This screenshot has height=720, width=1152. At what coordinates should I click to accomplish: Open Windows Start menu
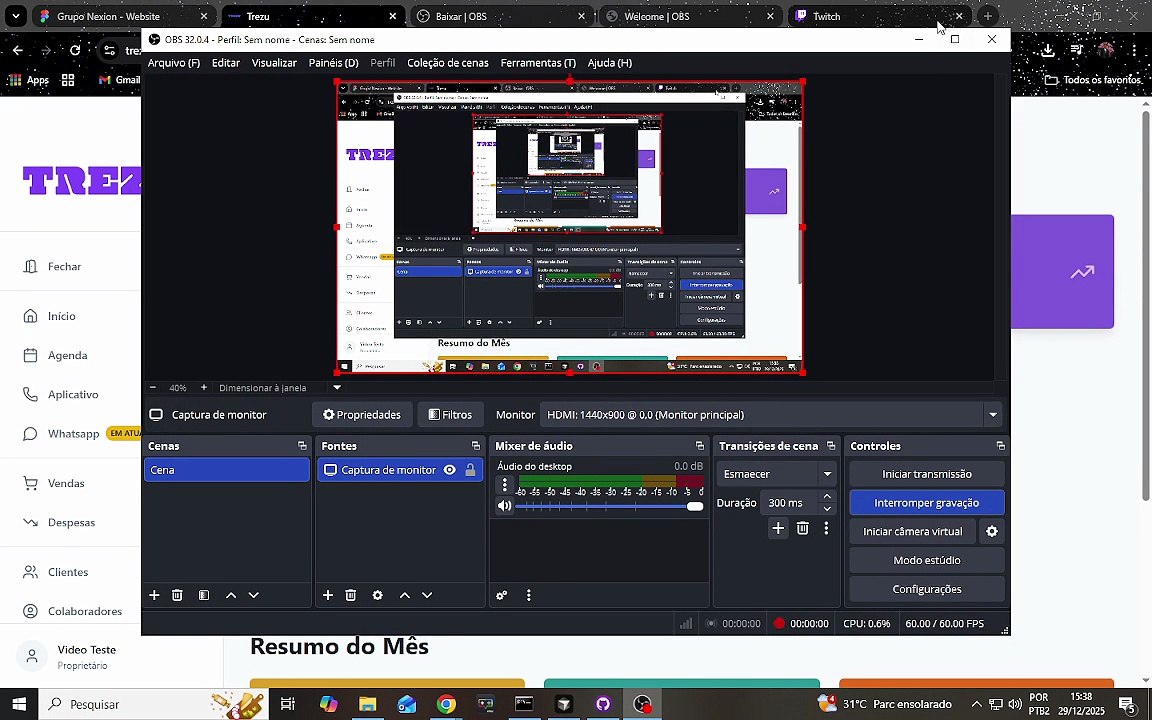click(18, 705)
